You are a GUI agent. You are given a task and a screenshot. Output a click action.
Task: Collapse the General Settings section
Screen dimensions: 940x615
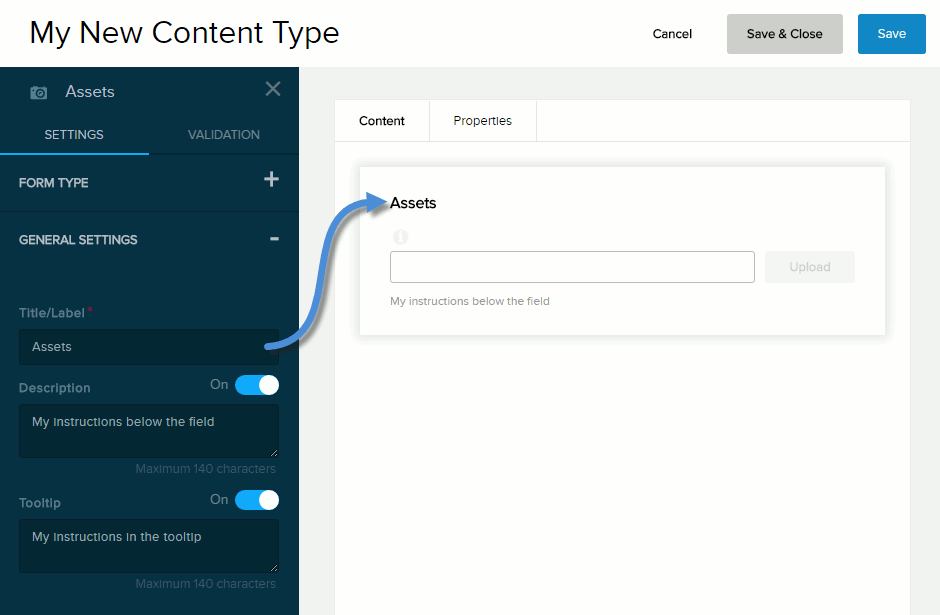pyautogui.click(x=274, y=239)
